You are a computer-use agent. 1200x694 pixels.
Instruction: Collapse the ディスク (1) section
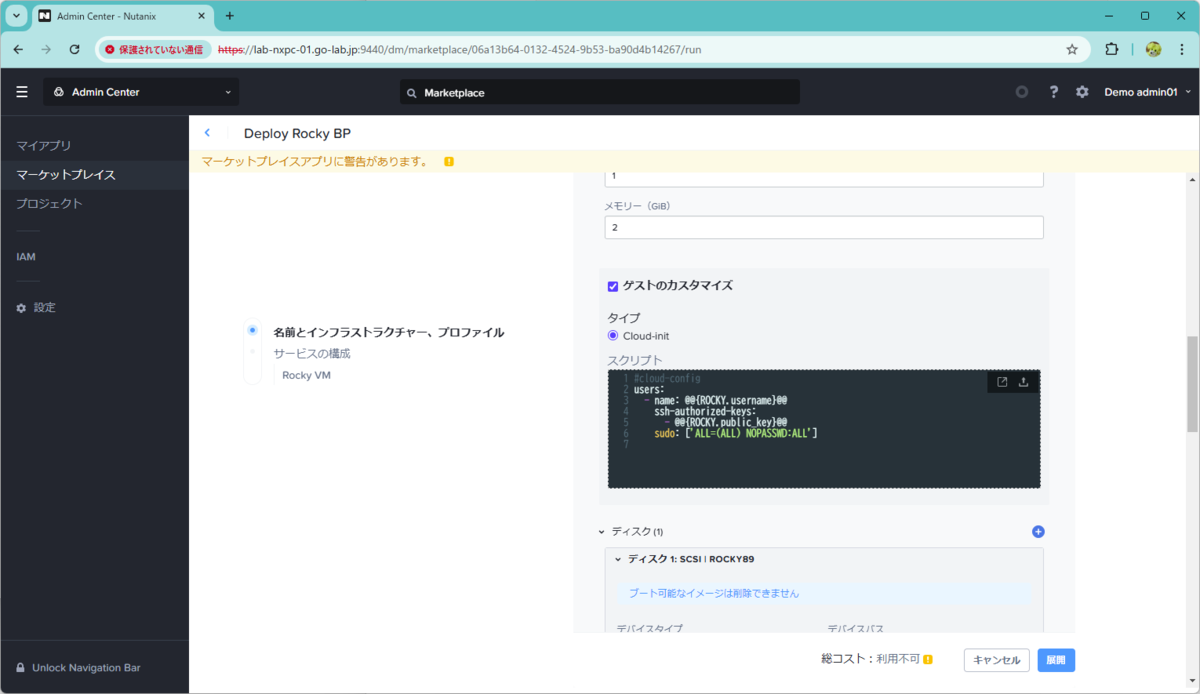pyautogui.click(x=601, y=532)
